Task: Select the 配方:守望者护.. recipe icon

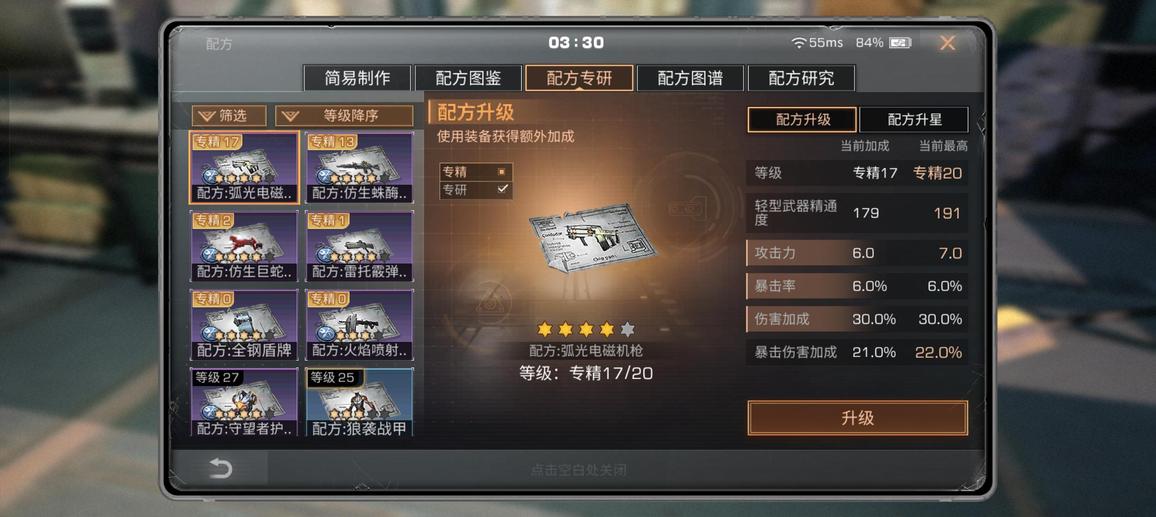Action: (244, 402)
